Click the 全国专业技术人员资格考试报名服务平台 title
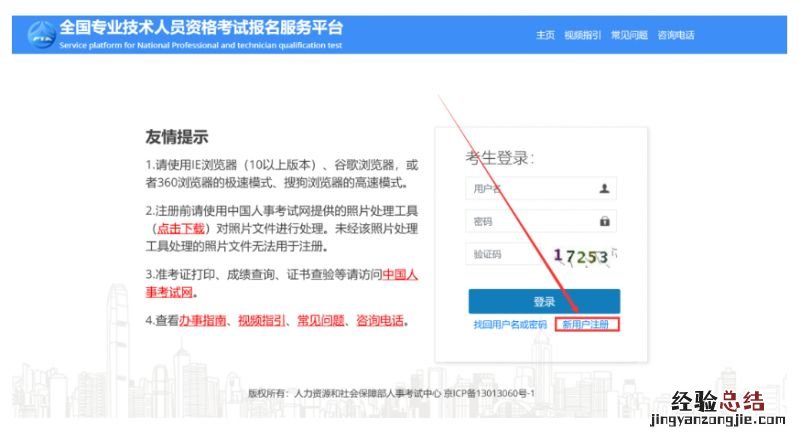 [201, 28]
